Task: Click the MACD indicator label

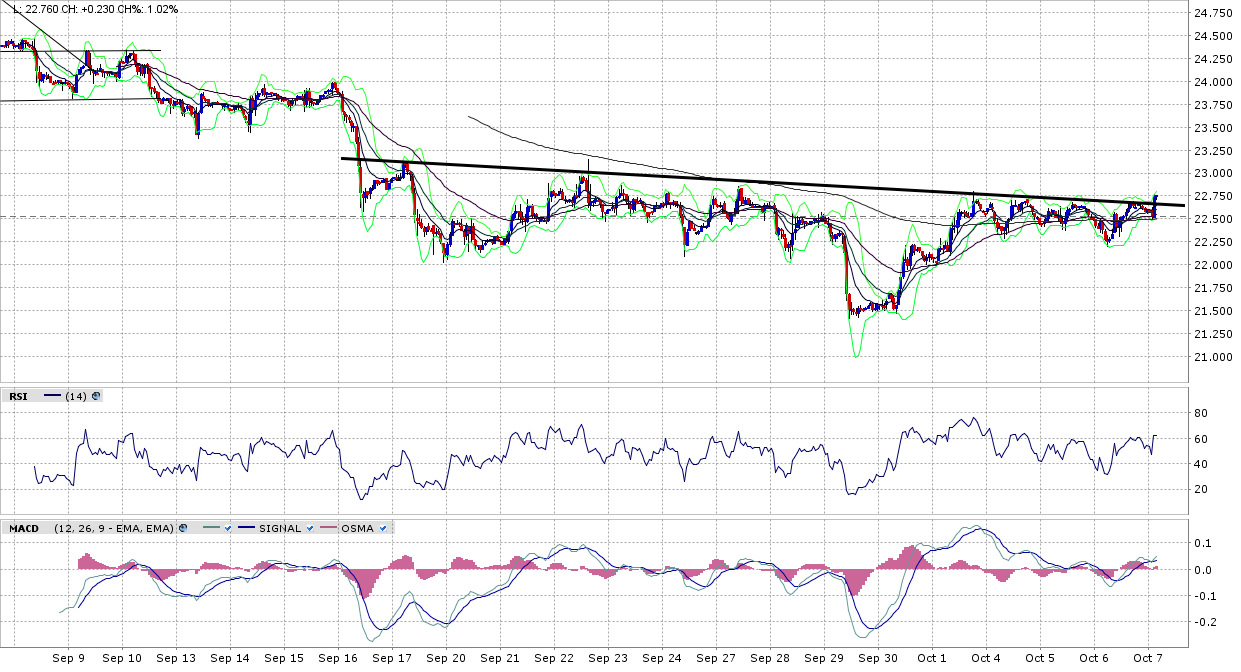Action: tap(24, 528)
